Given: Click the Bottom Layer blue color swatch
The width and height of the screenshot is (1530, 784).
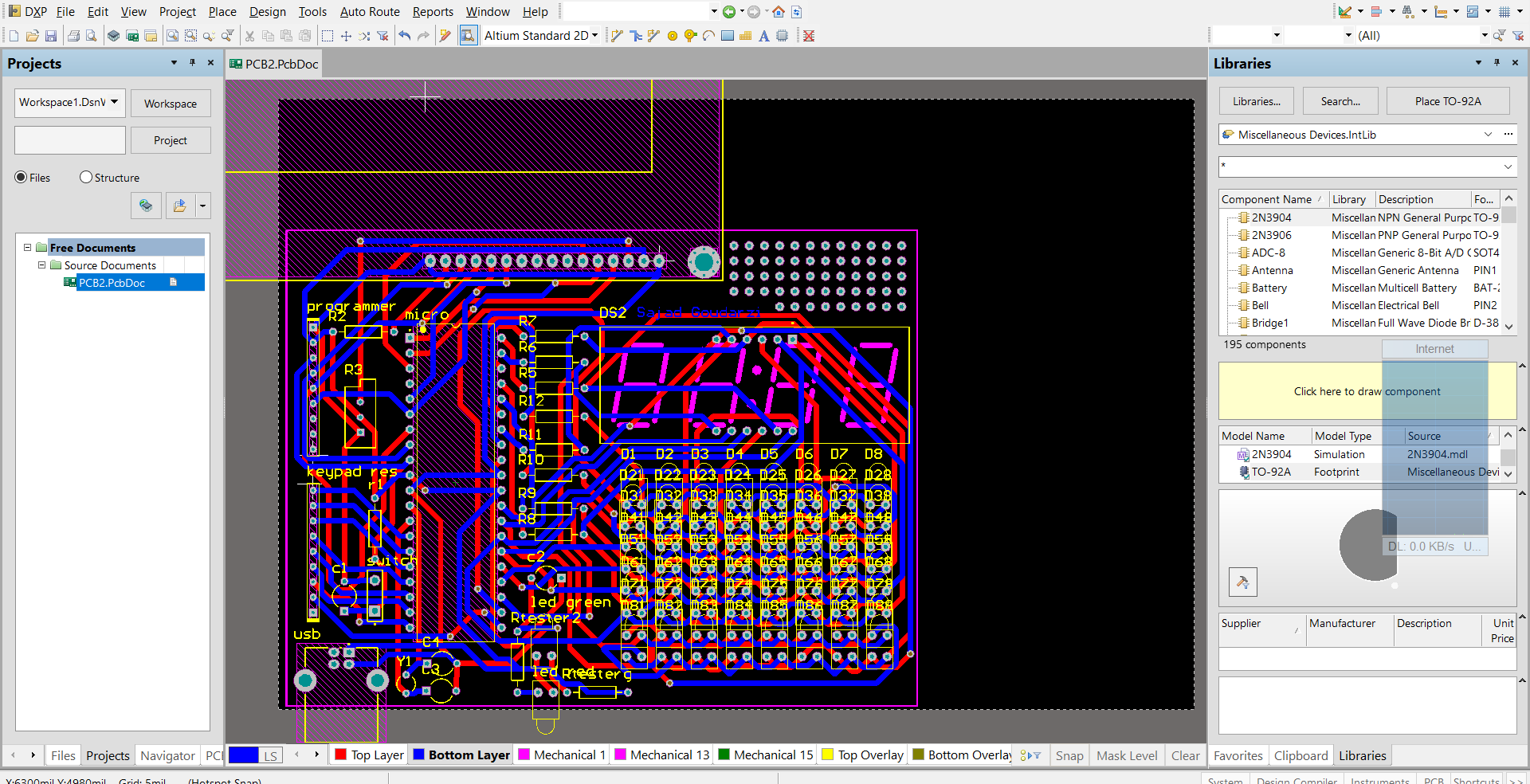Looking at the screenshot, I should (x=418, y=755).
